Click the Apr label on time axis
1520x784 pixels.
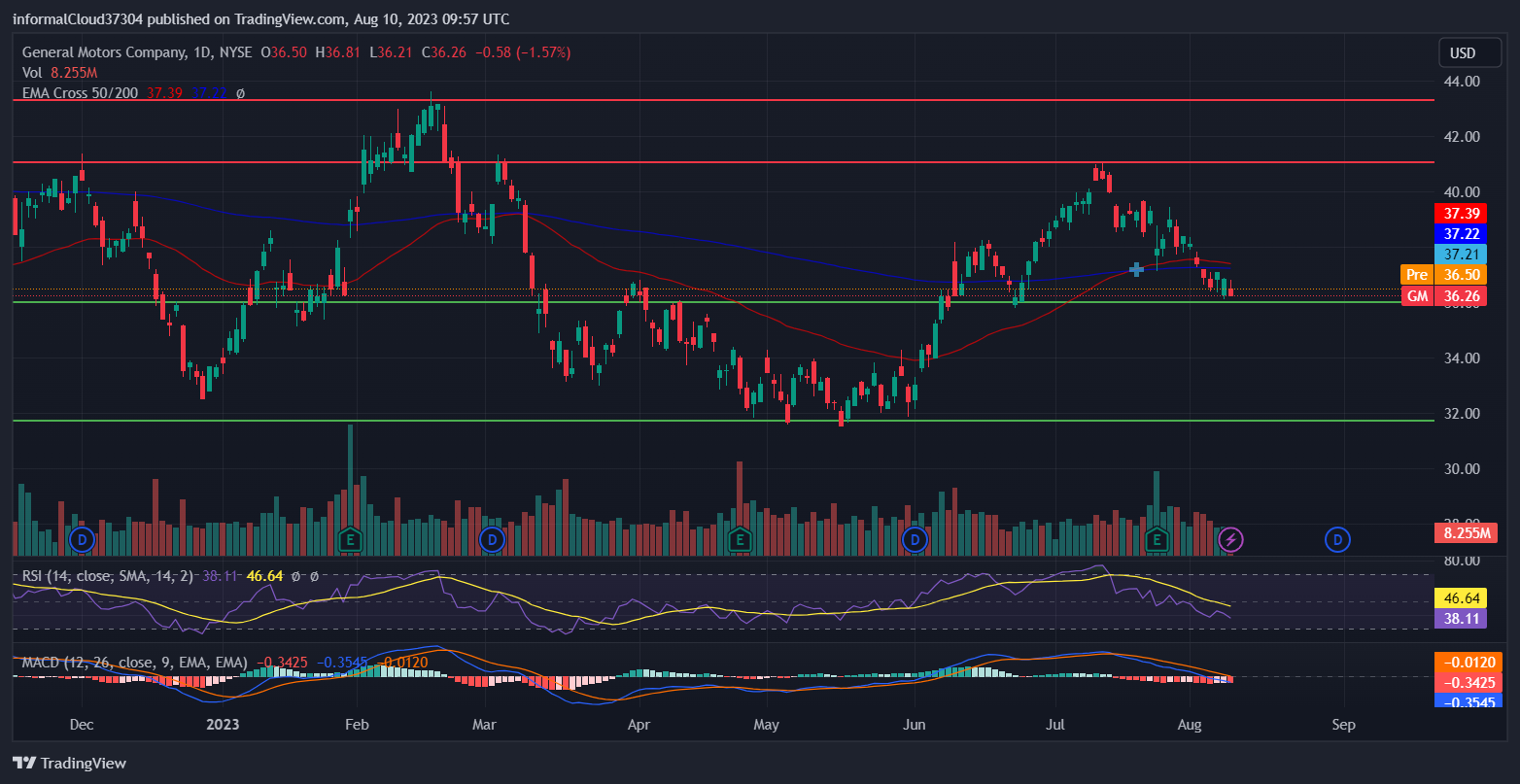[638, 725]
